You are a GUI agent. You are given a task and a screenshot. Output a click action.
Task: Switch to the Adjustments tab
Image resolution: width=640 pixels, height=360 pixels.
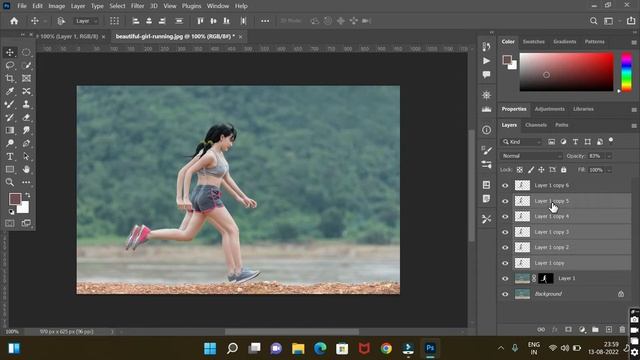click(x=549, y=109)
